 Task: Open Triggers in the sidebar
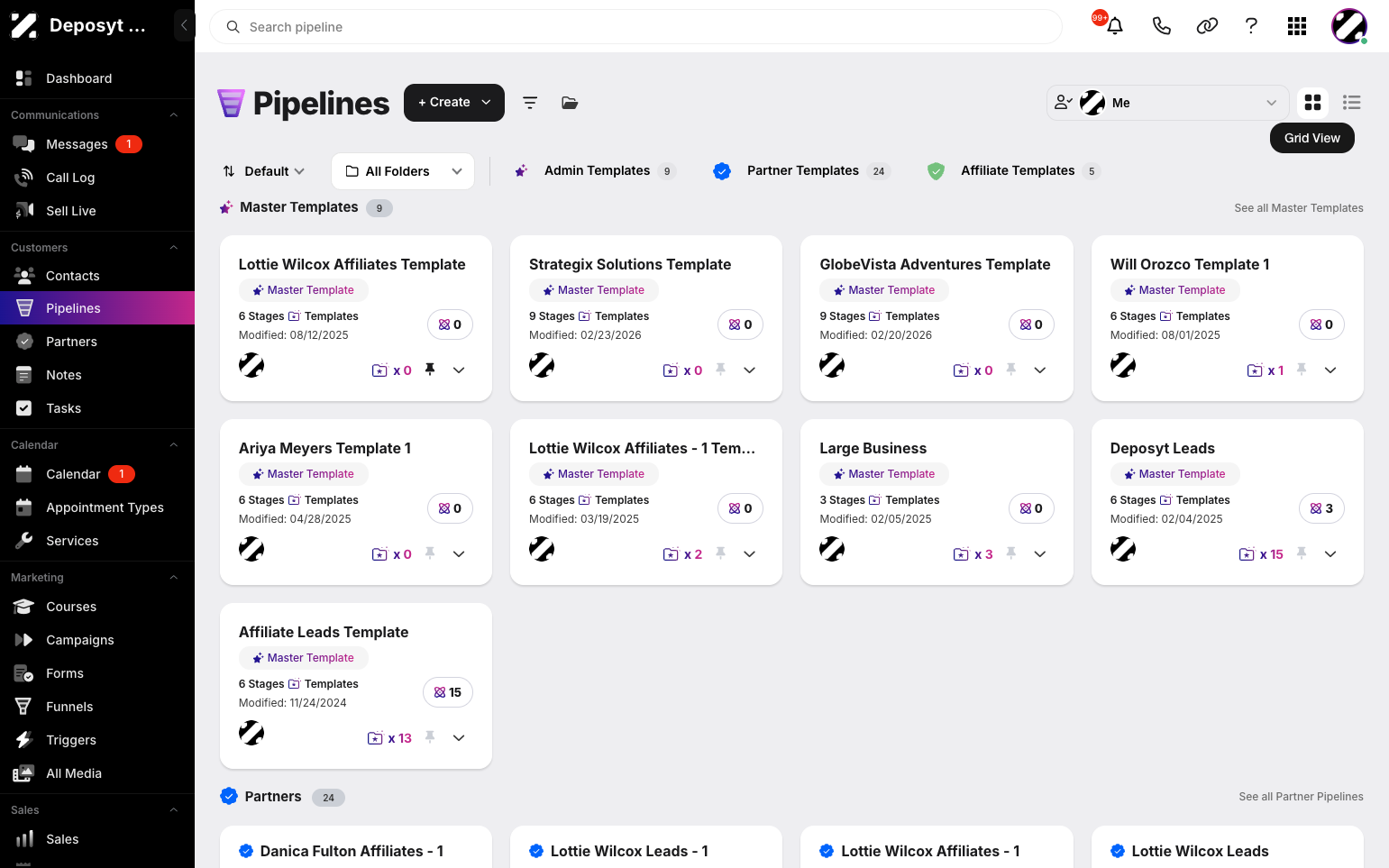[97, 740]
